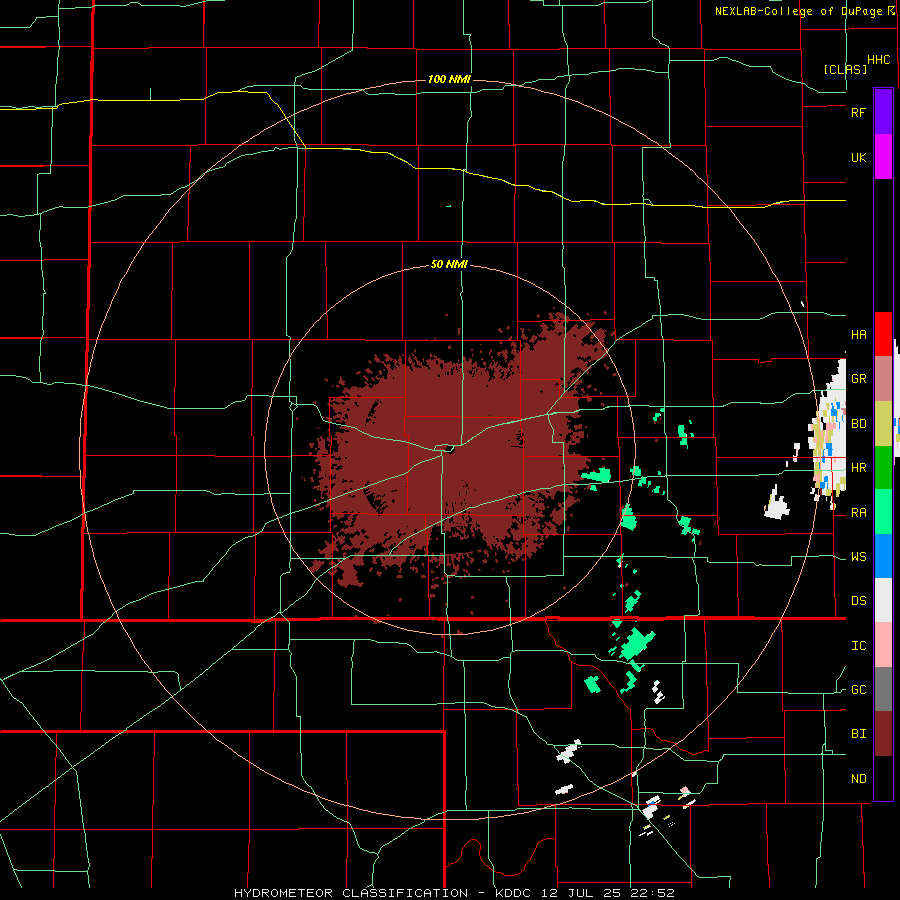The image size is (900, 900).
Task: Click the 100 NMI range ring label
Action: point(449,79)
